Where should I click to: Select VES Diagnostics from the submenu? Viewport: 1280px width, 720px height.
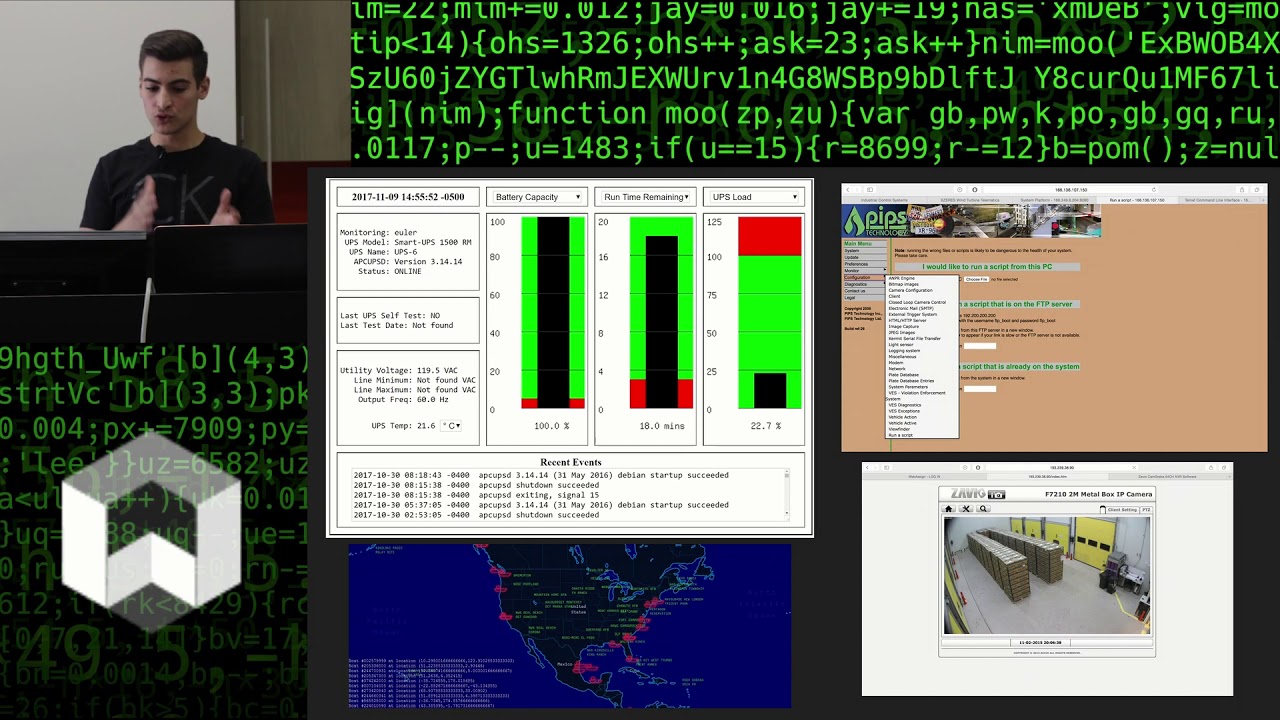pos(905,405)
